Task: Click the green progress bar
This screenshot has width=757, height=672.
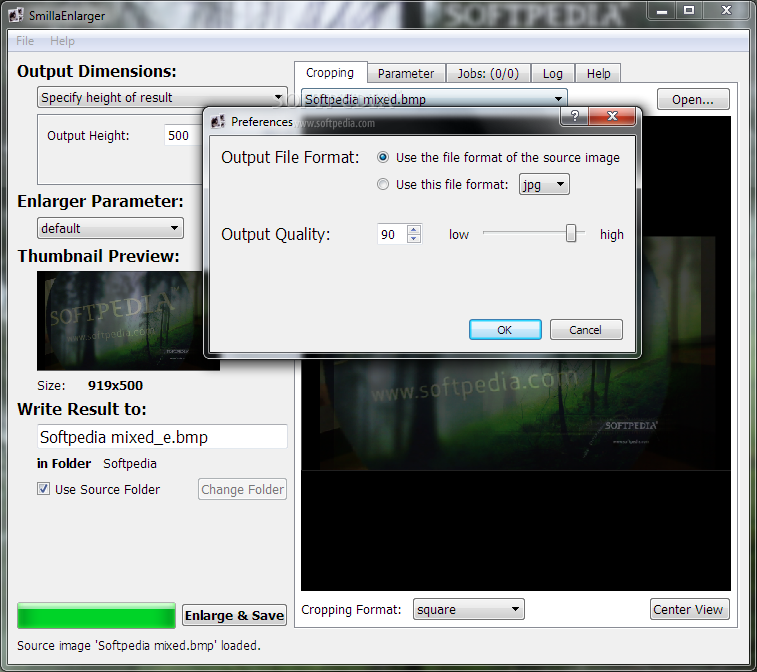Action: pos(96,616)
